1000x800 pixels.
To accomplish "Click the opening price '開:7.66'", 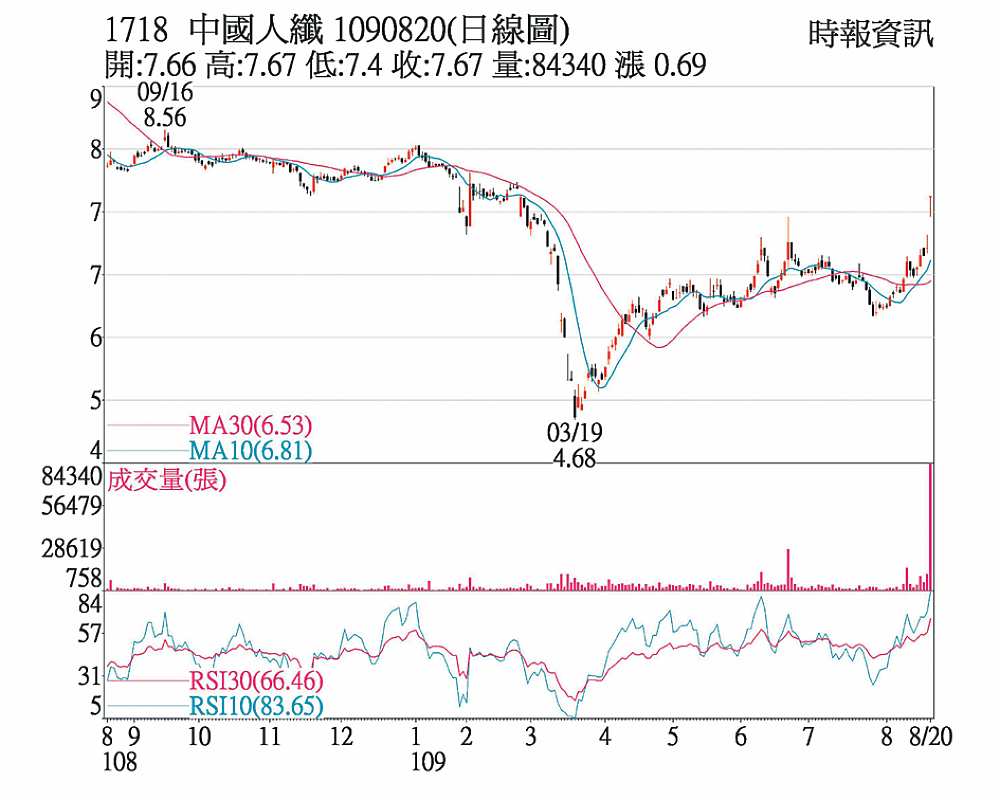I will tap(150, 65).
